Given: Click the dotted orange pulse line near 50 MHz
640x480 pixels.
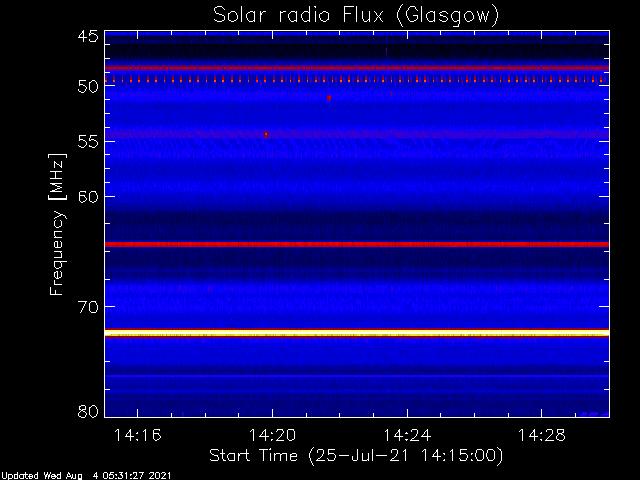Looking at the screenshot, I should click(x=357, y=80).
